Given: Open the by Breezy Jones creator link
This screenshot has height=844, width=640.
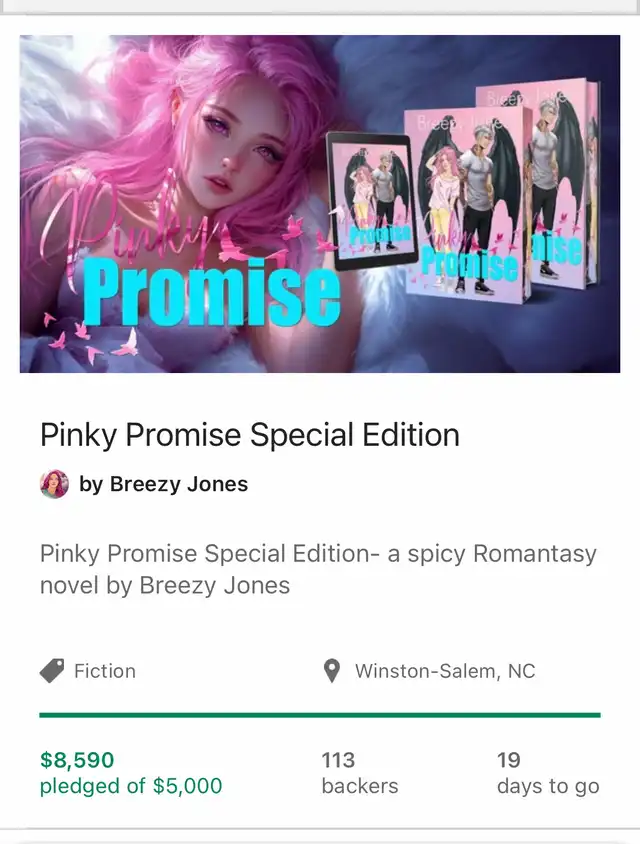Looking at the screenshot, I should [x=164, y=484].
